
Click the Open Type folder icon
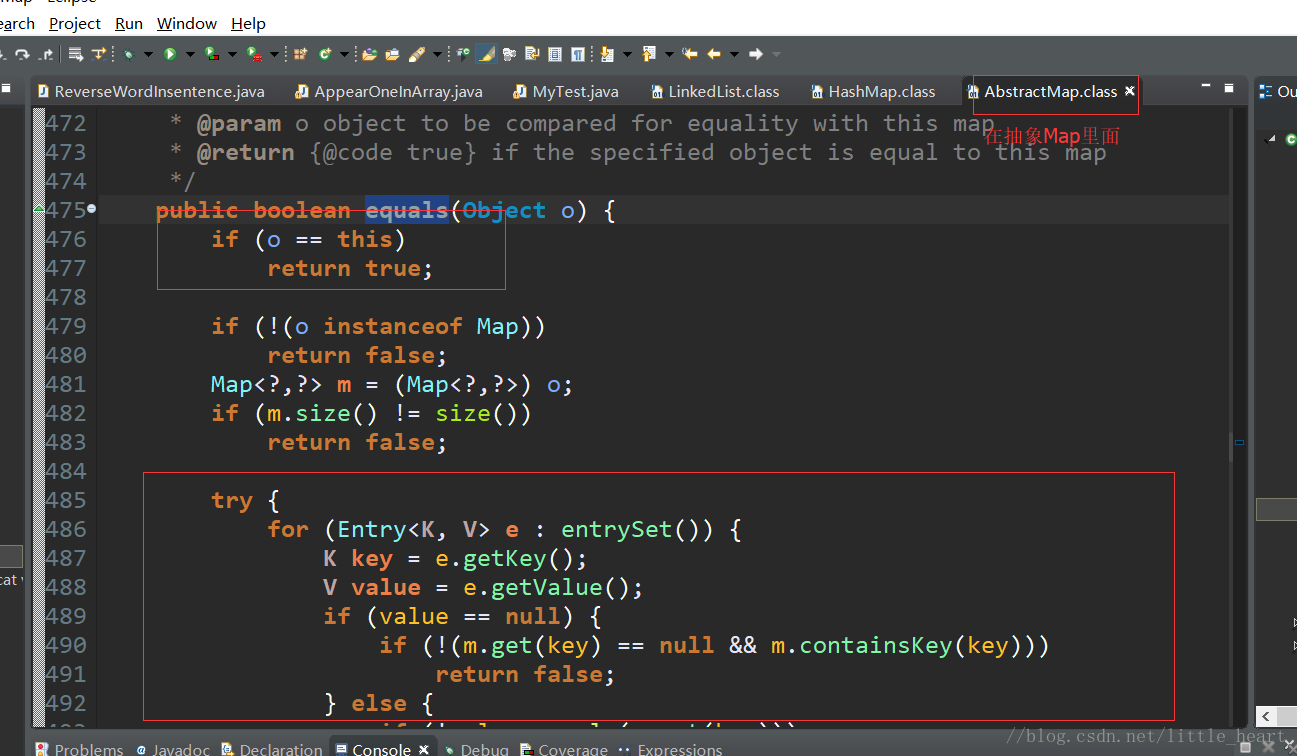click(x=369, y=53)
